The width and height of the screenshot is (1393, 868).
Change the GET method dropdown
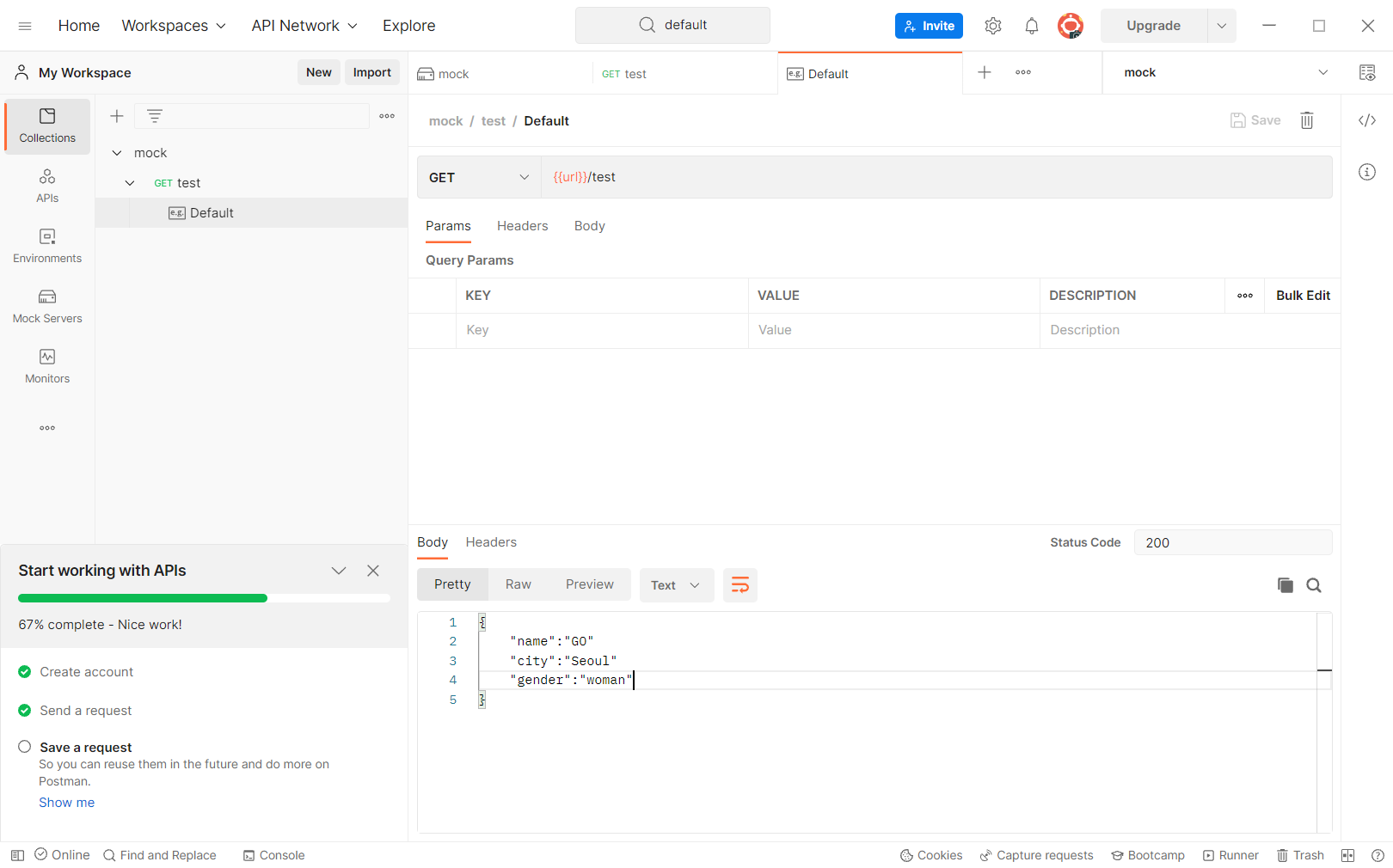click(x=479, y=177)
